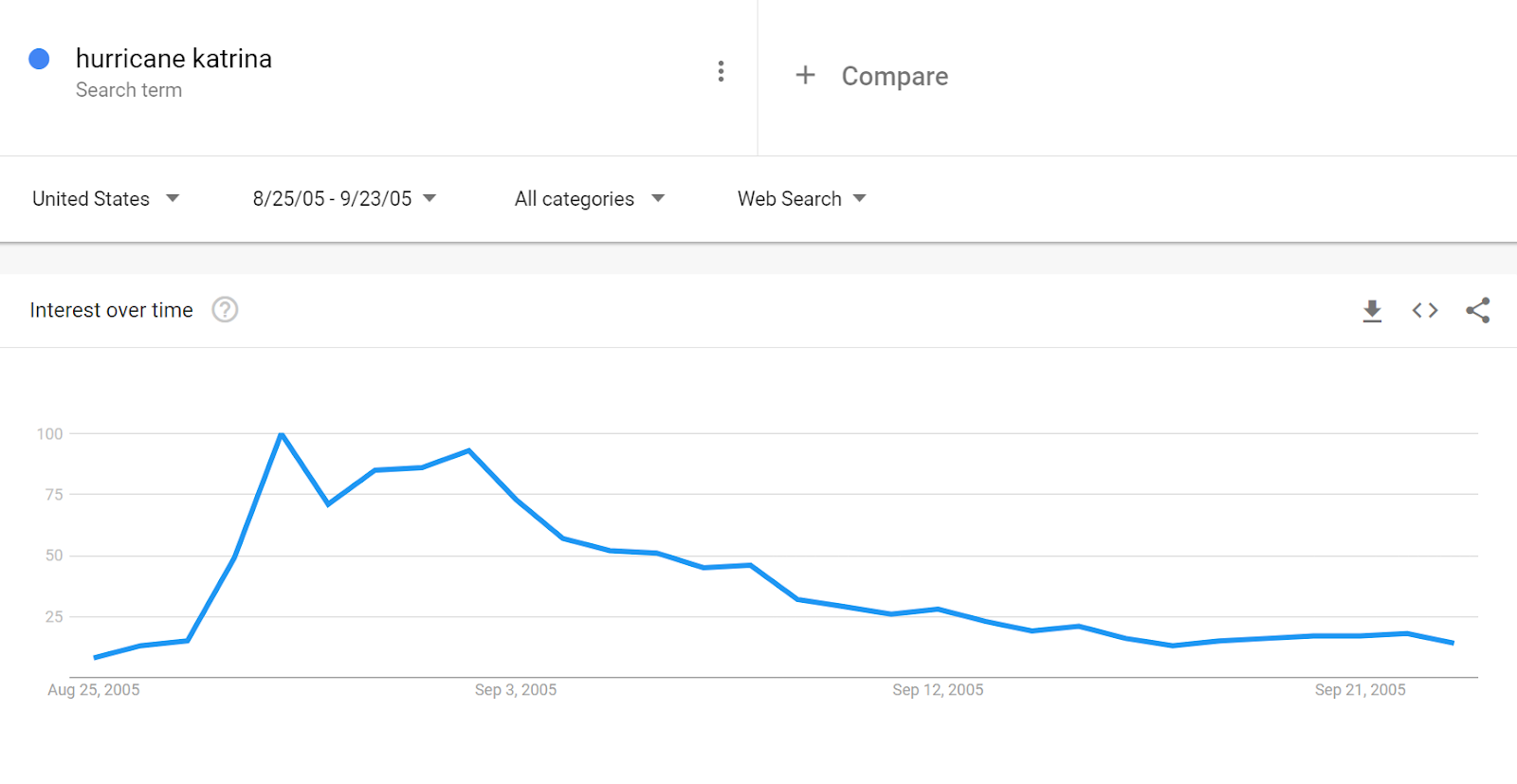Click the chart peak at value 100
This screenshot has height=784, width=1517.
click(282, 434)
